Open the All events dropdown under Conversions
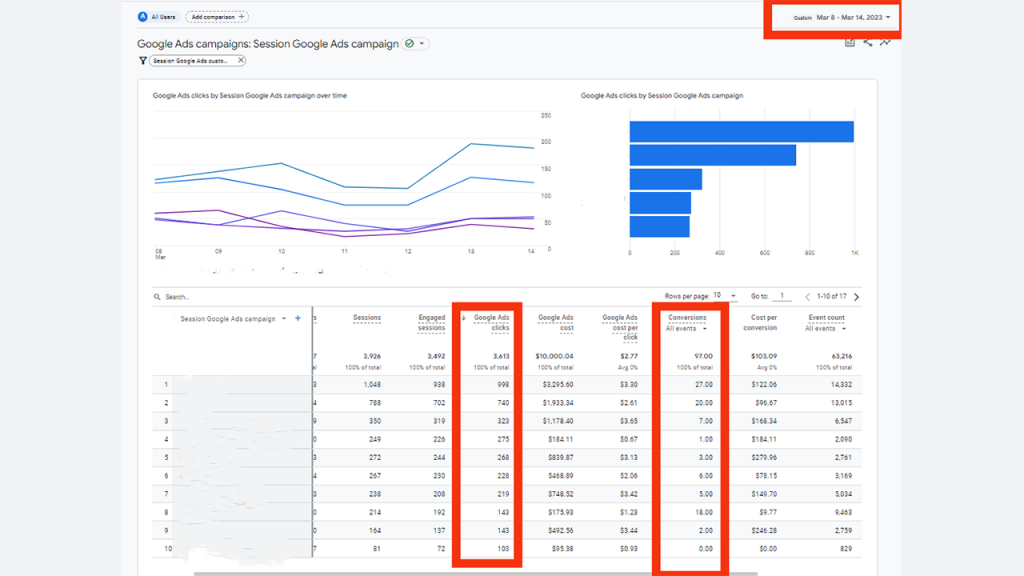 686,329
